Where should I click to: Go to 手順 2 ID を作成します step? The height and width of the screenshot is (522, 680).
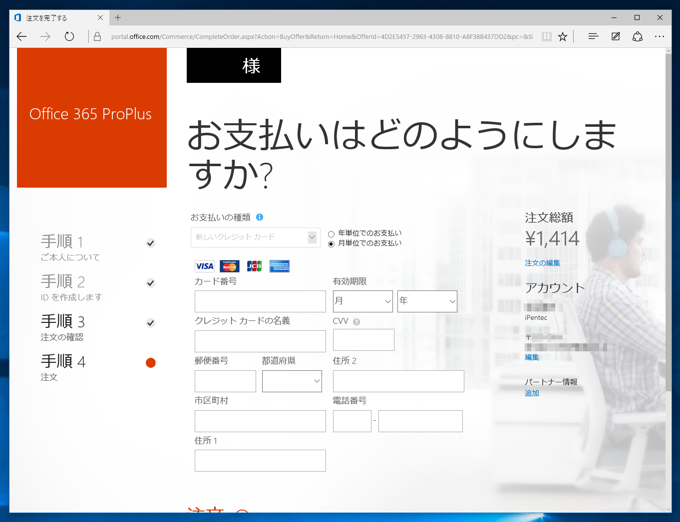[x=72, y=287]
